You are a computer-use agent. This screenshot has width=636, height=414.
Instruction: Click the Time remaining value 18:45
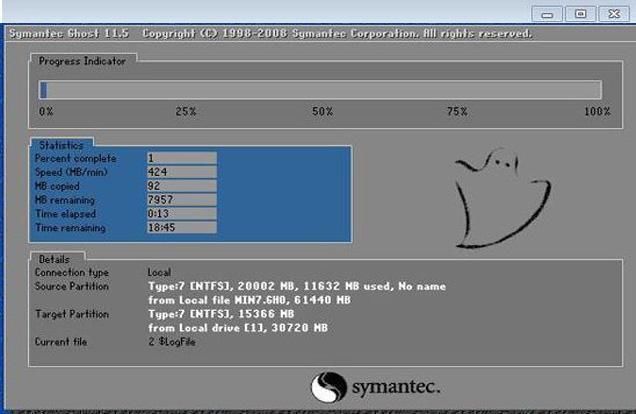[x=182, y=227]
